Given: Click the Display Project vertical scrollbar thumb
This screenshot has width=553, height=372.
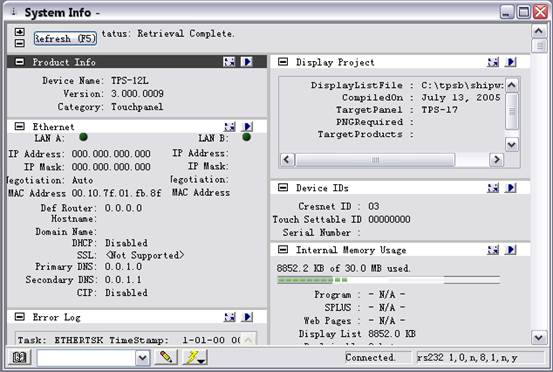Looking at the screenshot, I should click(x=512, y=111).
